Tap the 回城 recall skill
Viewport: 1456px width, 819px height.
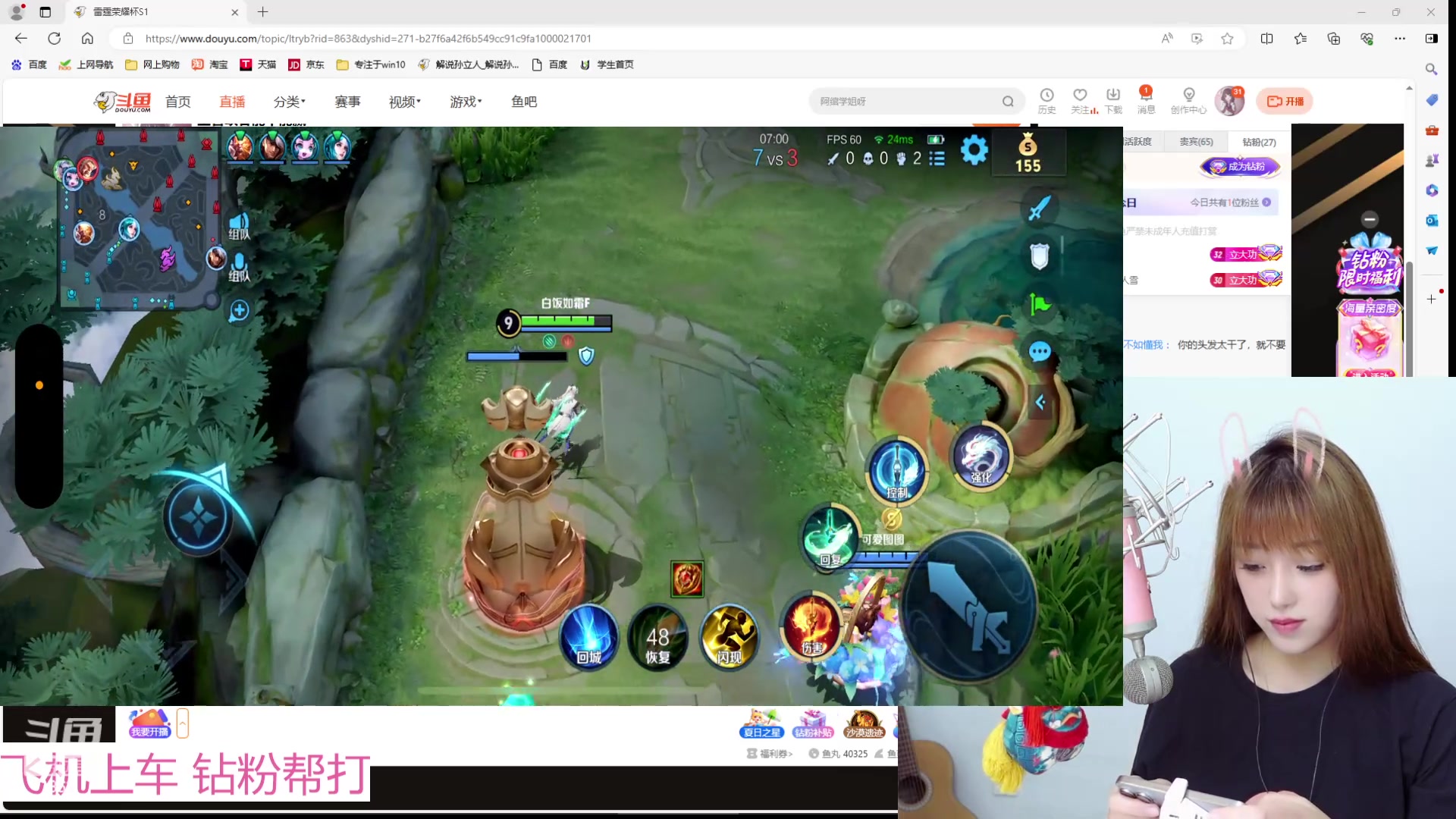pyautogui.click(x=589, y=638)
